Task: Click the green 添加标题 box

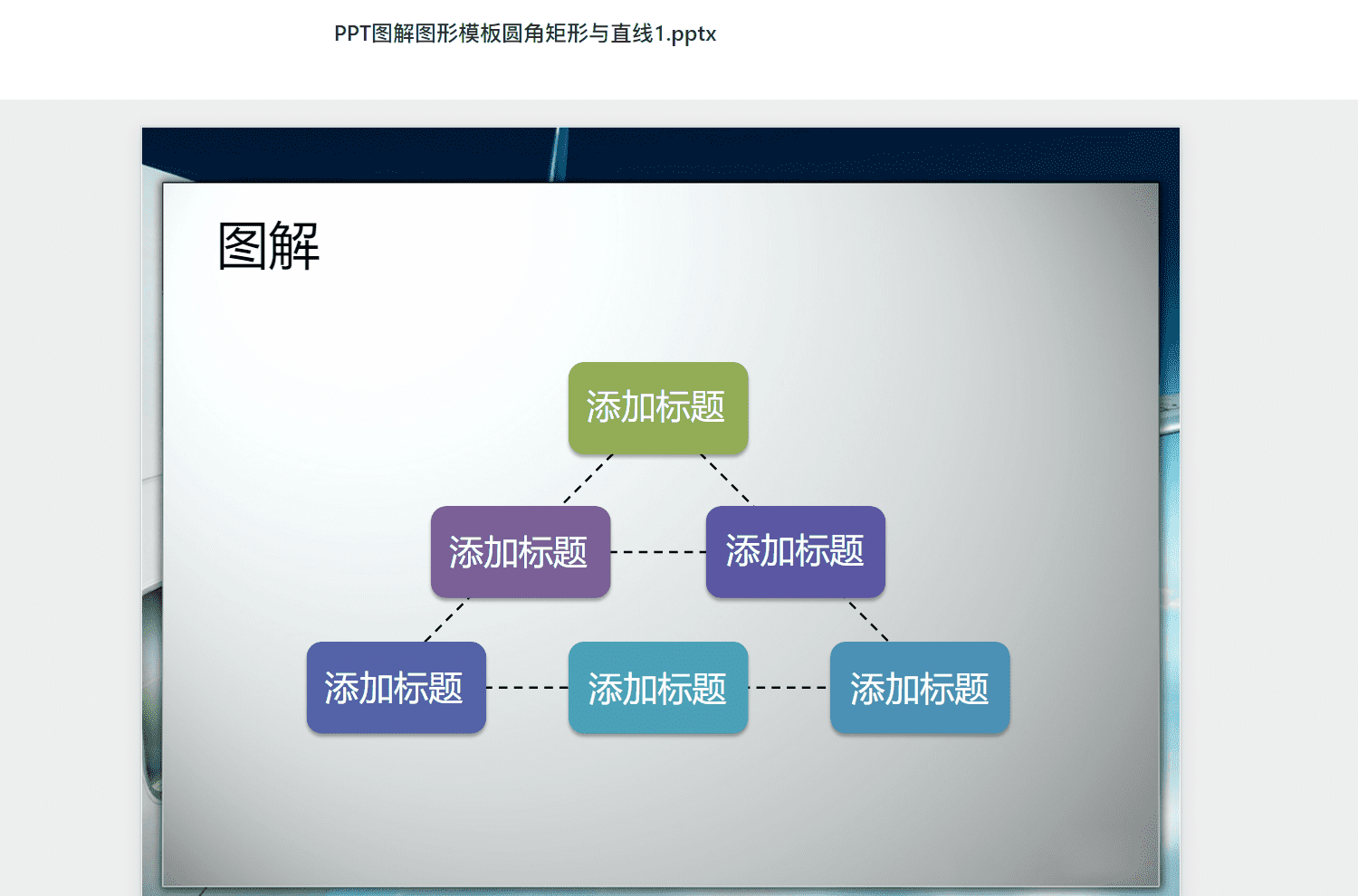Action: coord(658,408)
